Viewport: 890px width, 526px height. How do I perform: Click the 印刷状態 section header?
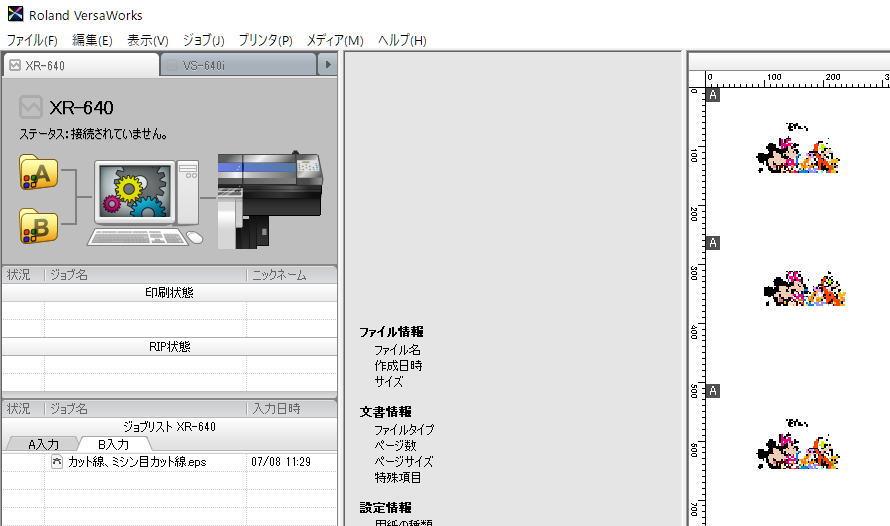[x=169, y=292]
